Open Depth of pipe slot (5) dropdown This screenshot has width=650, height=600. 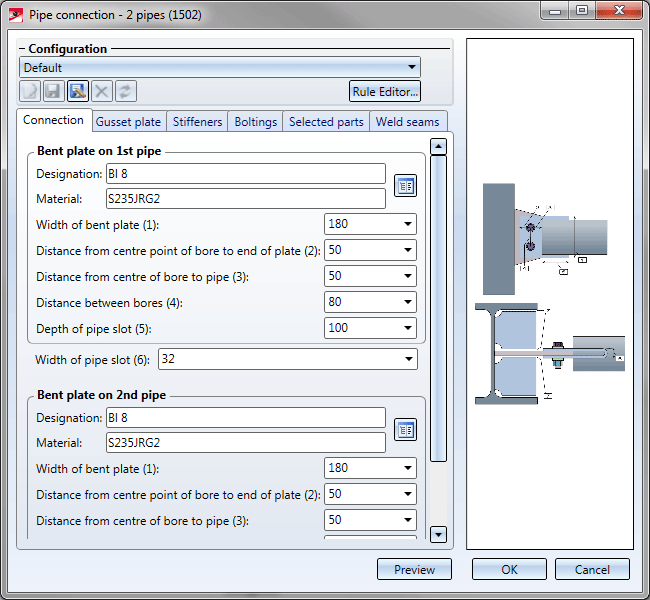[408, 327]
